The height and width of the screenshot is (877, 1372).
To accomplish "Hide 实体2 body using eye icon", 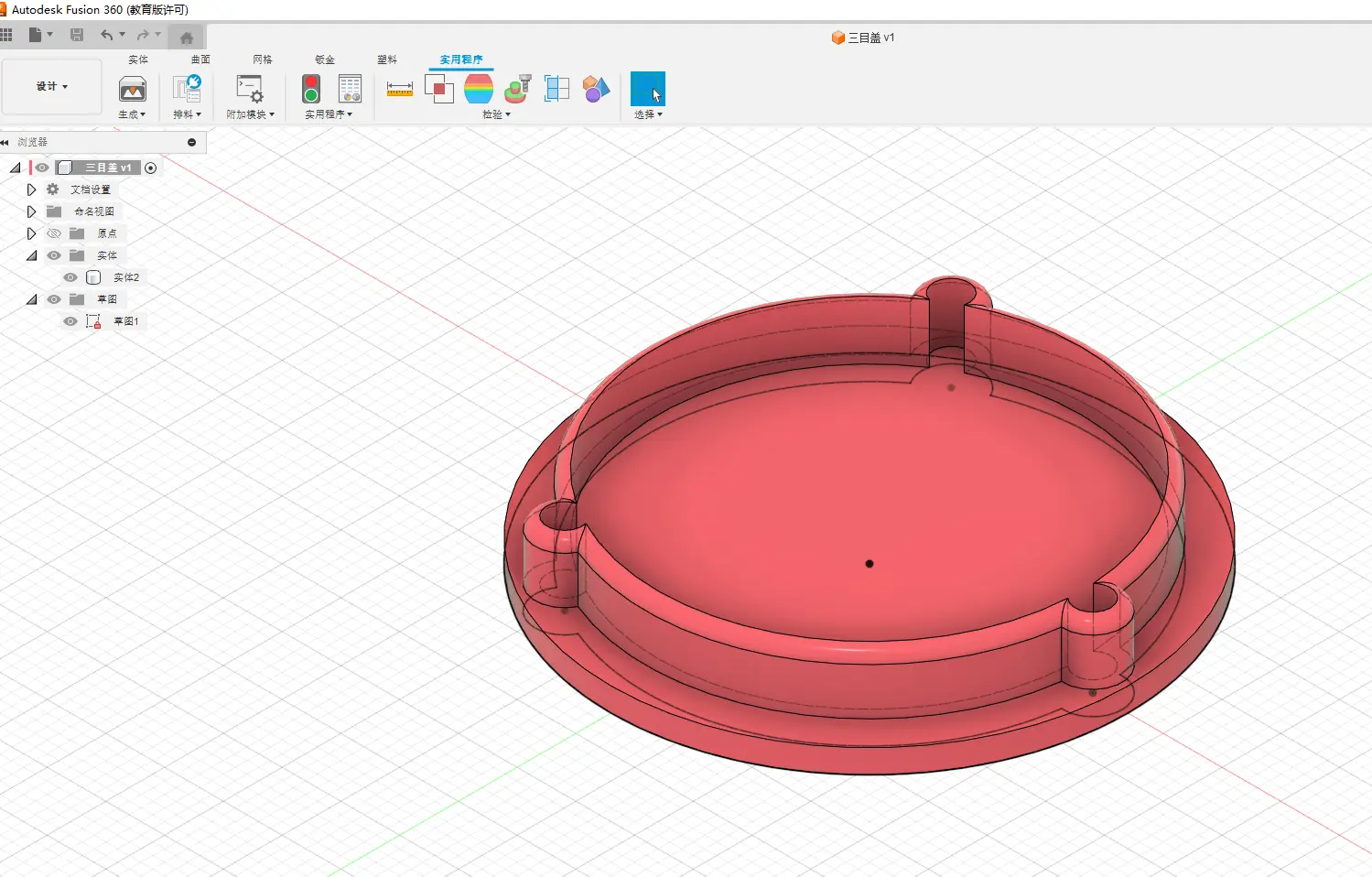I will tap(70, 277).
